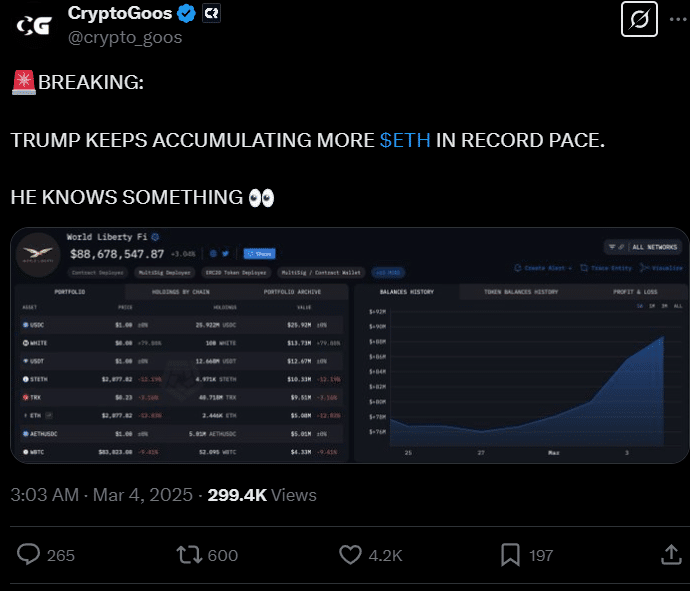Click the reply speech bubble icon
This screenshot has width=690, height=591.
point(30,554)
